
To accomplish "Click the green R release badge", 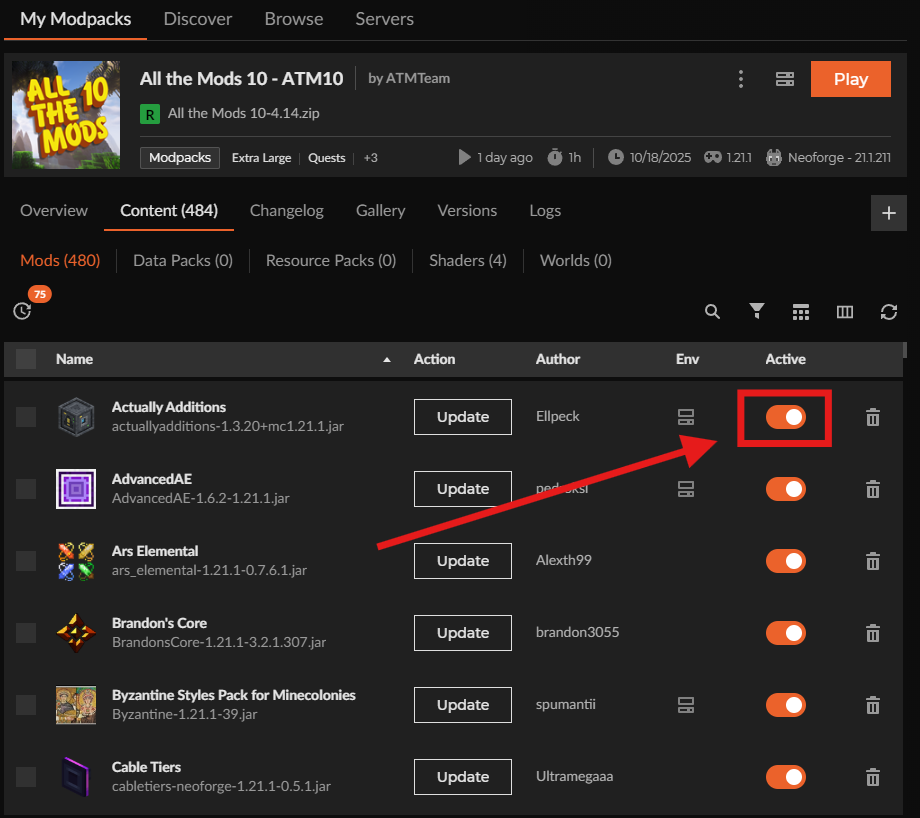I will [150, 114].
